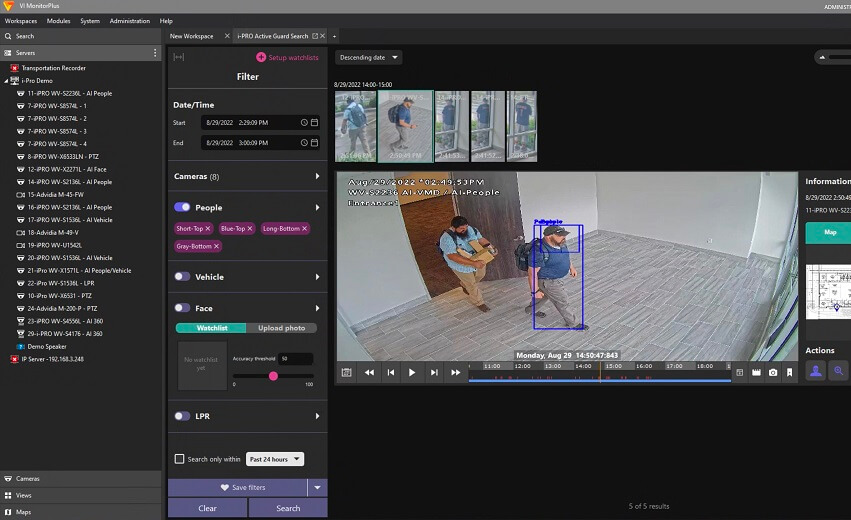This screenshot has width=851, height=520.
Task: Switch to the New Workspace tab
Action: pos(191,36)
